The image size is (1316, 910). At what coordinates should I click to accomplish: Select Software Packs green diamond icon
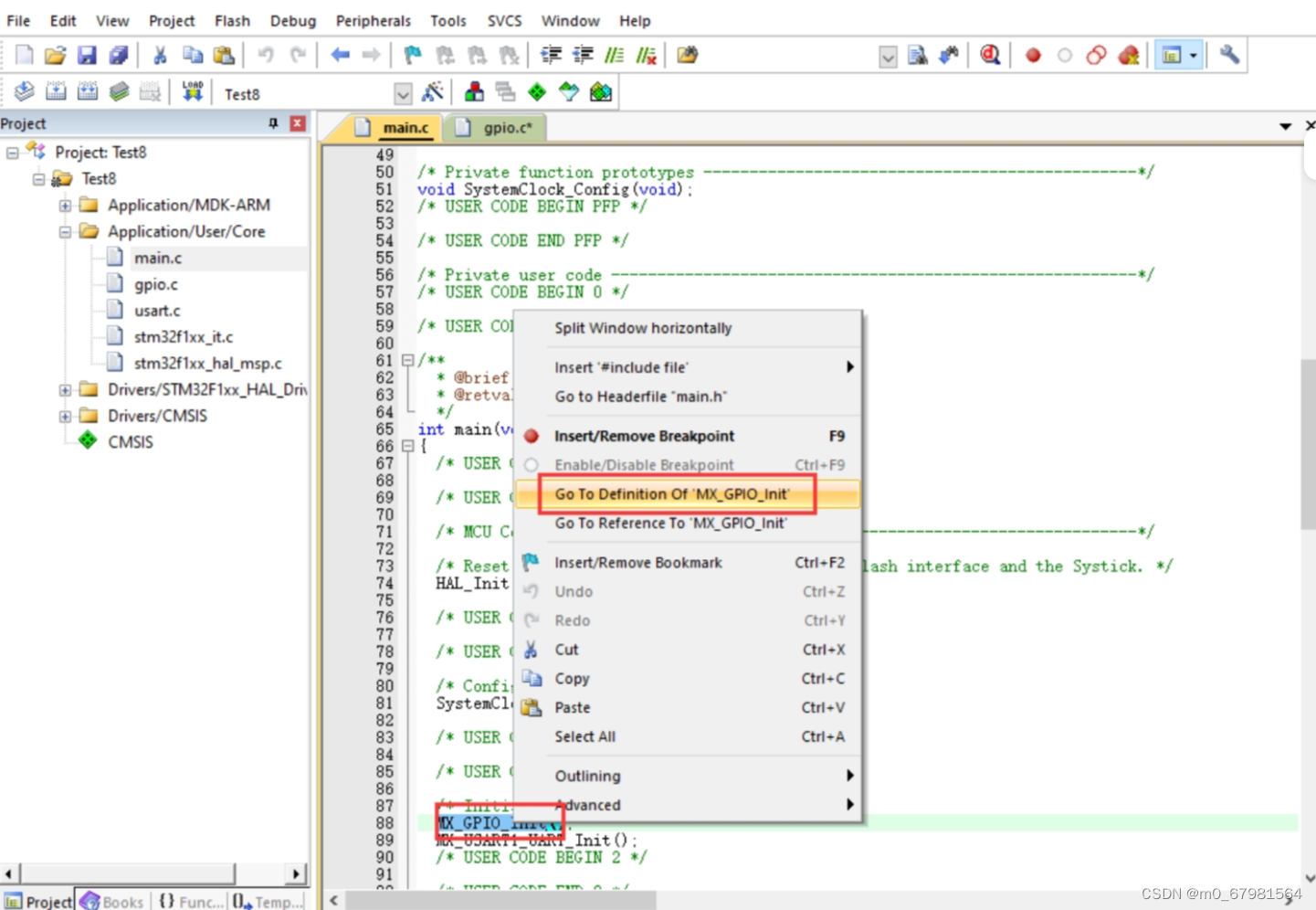pyautogui.click(x=537, y=91)
